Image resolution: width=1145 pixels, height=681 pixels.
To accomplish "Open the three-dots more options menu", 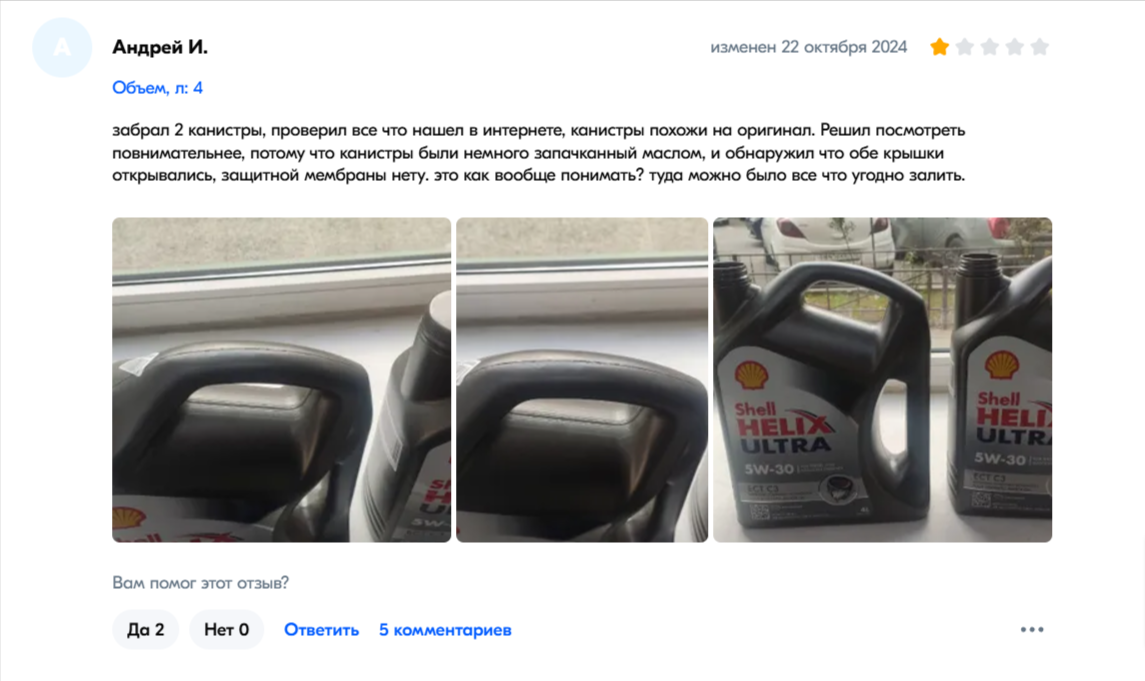I will coord(1032,629).
